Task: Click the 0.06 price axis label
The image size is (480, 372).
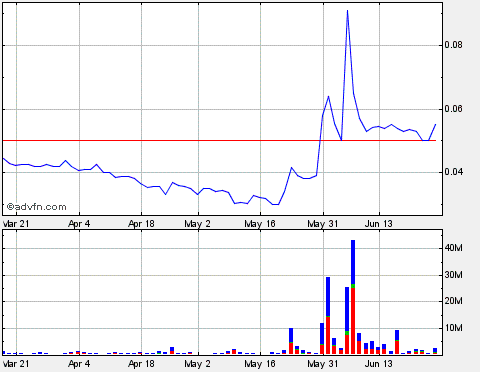Action: [453, 109]
